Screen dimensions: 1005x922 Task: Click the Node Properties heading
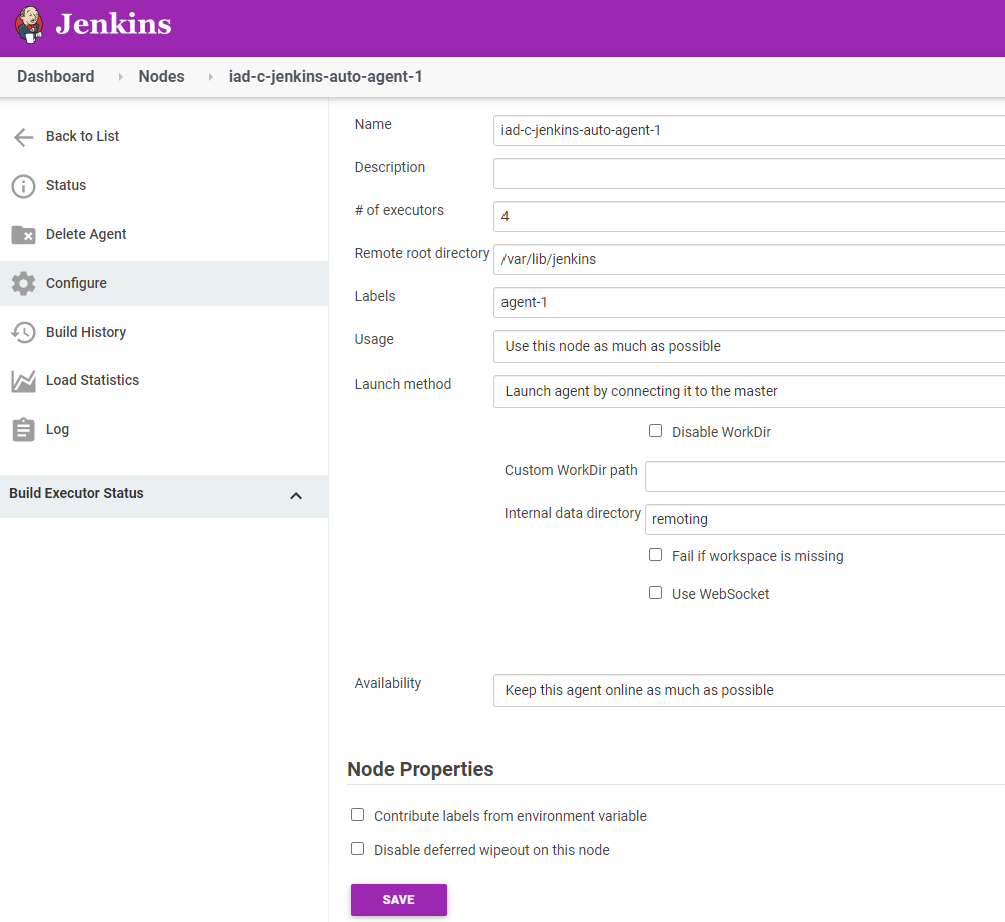click(x=420, y=769)
